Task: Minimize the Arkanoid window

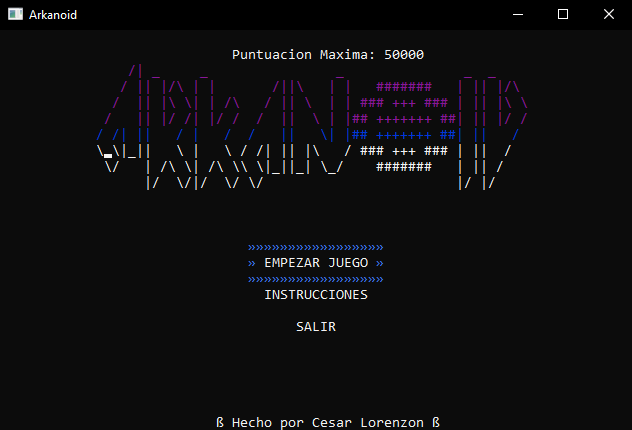Action: [518, 15]
